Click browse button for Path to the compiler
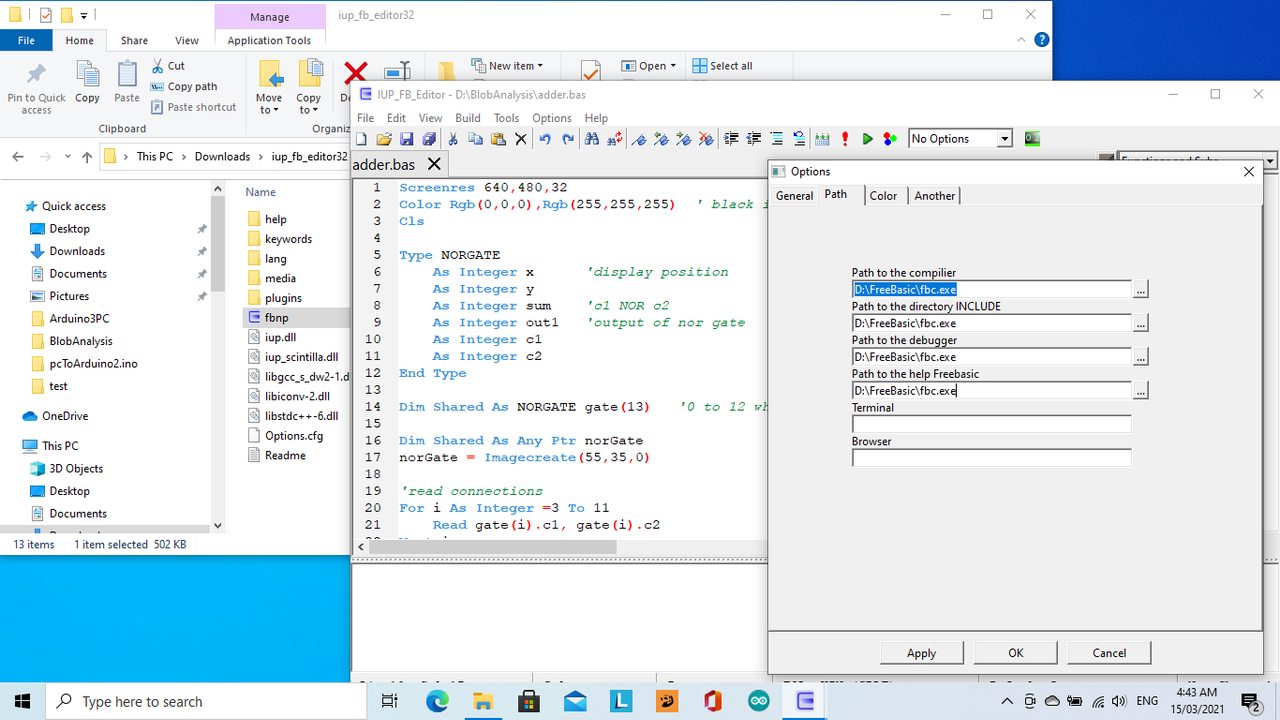 (x=1141, y=289)
